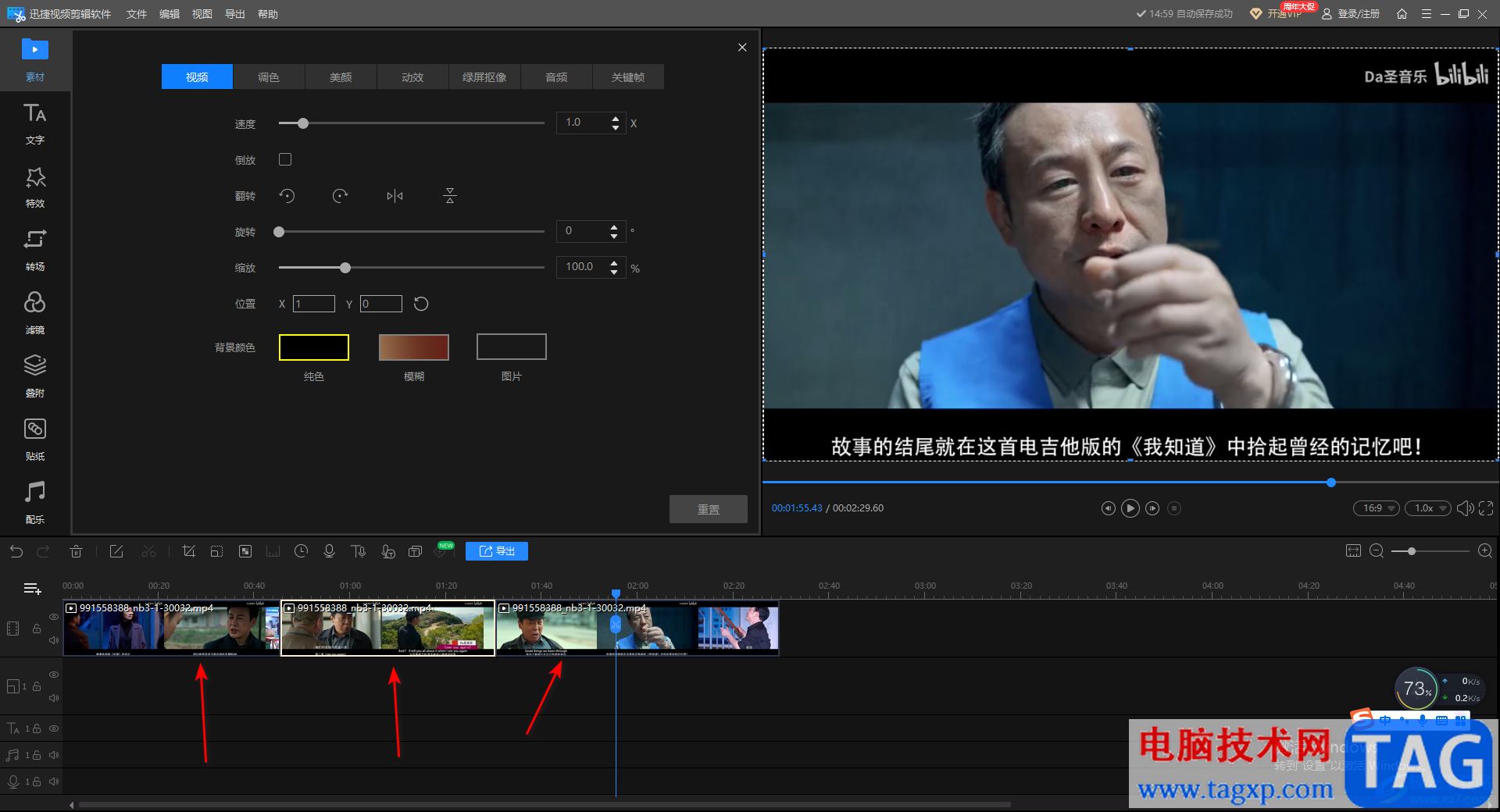Toggle lock on main video track
Viewport: 1500px width, 812px height.
pos(37,629)
